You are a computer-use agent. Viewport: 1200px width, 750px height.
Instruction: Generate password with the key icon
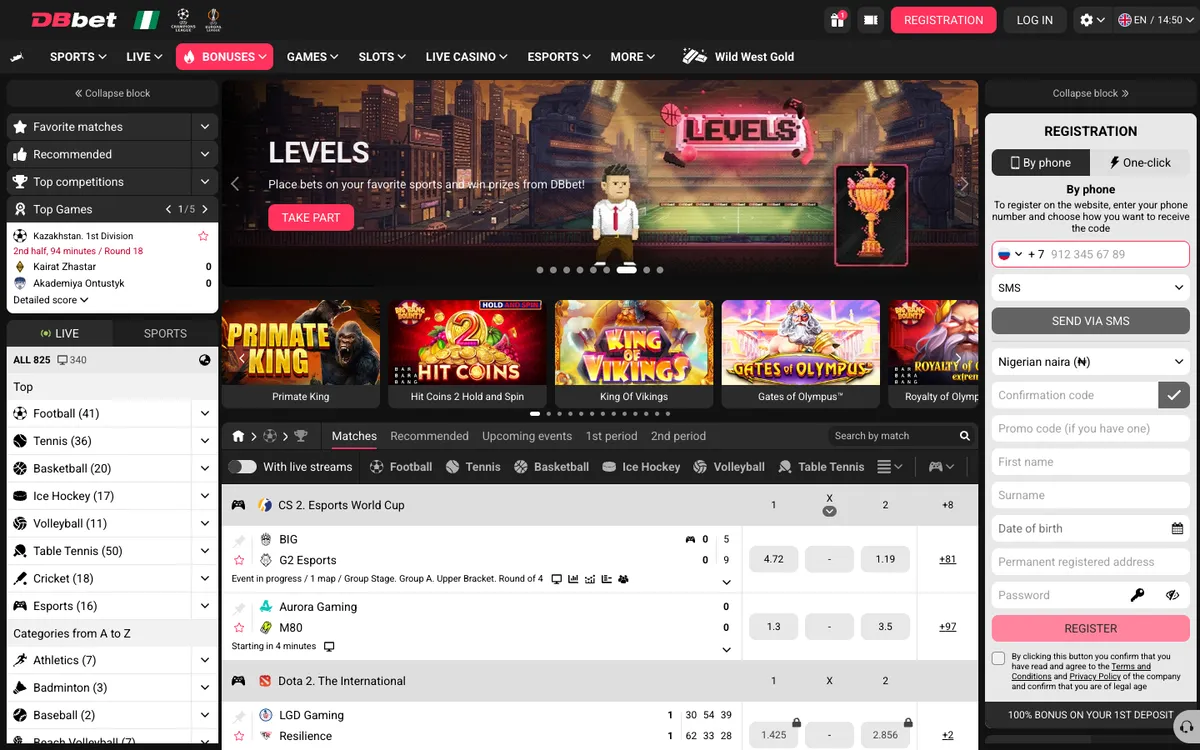(1137, 595)
